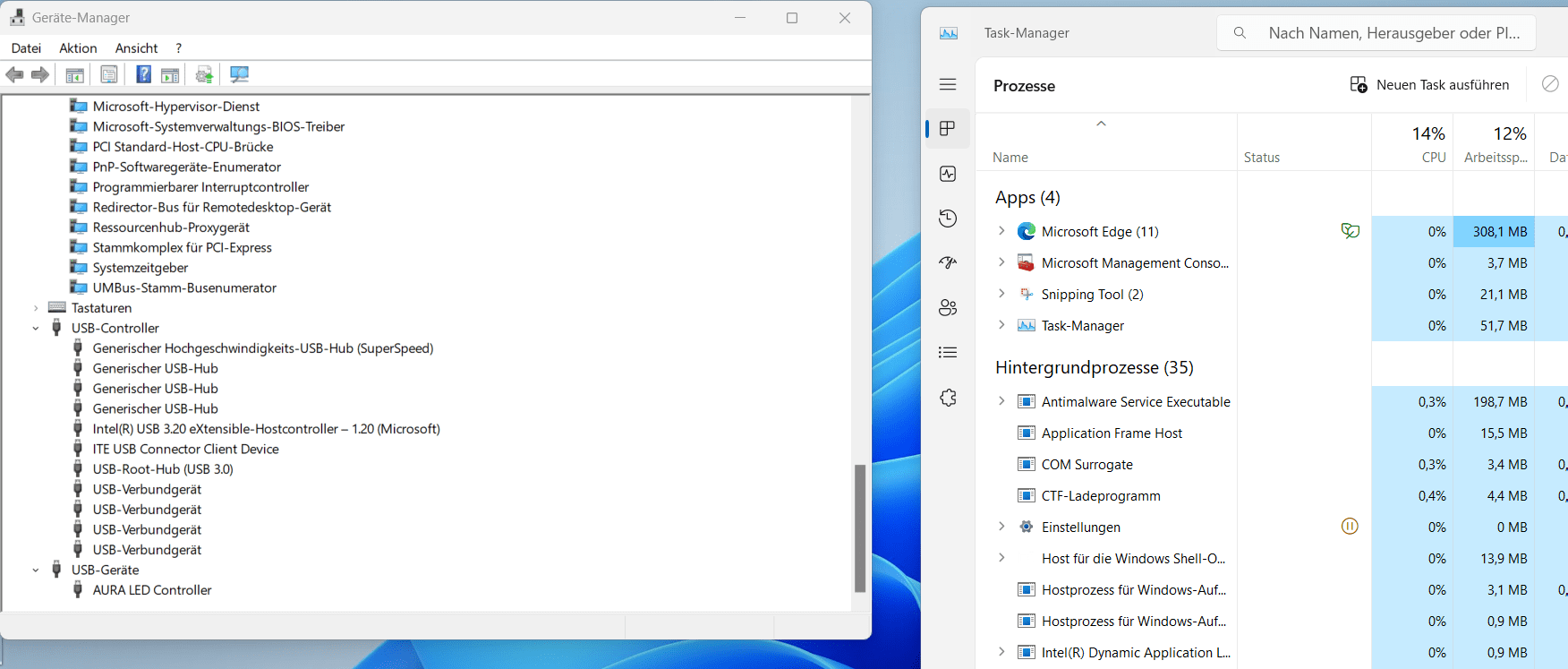This screenshot has height=669, width=1568.
Task: Select PCI Standard-Host-CPU-Brücke
Action: 183,147
